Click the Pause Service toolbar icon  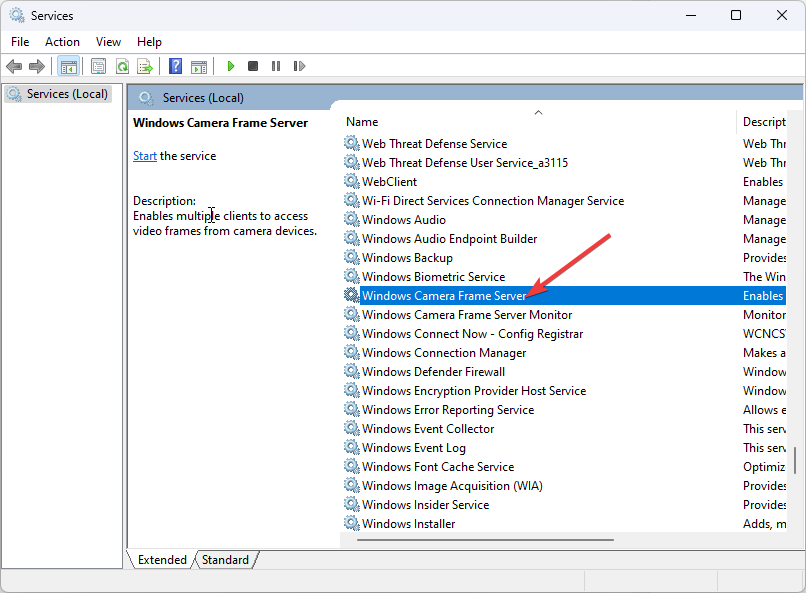(x=276, y=66)
